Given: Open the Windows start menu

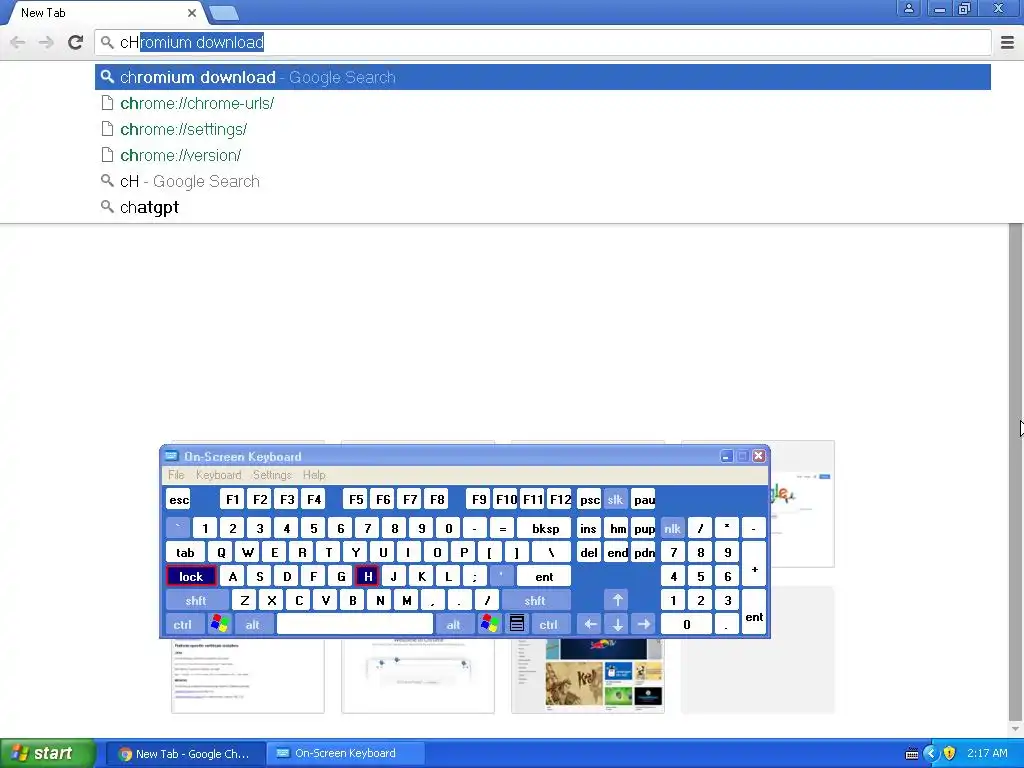Looking at the screenshot, I should pyautogui.click(x=48, y=754).
